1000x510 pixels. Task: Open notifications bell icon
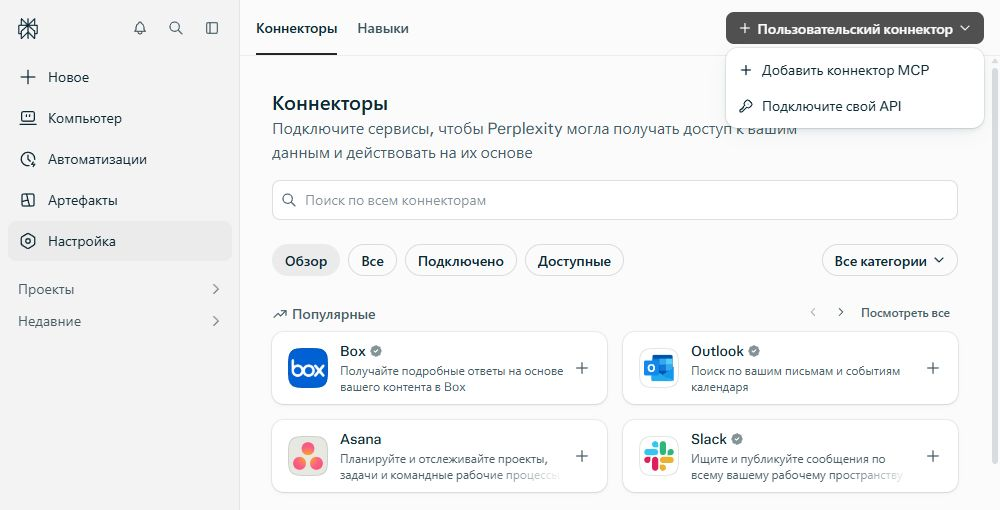pyautogui.click(x=140, y=28)
